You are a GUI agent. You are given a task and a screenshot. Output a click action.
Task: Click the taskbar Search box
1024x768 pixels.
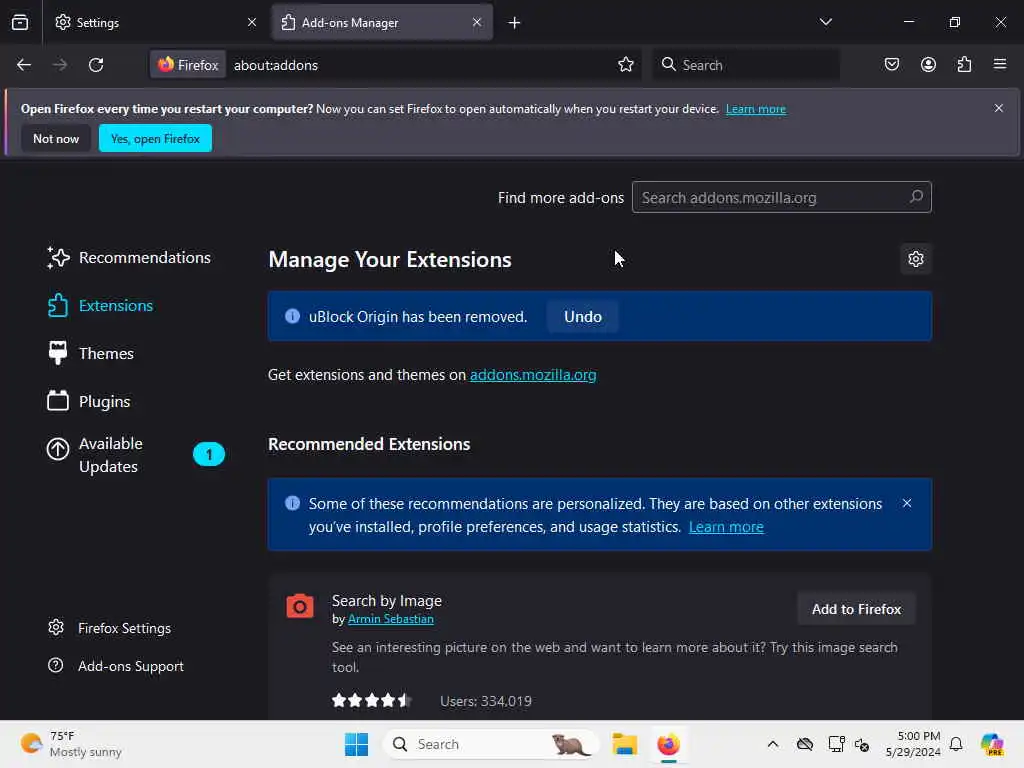490,744
